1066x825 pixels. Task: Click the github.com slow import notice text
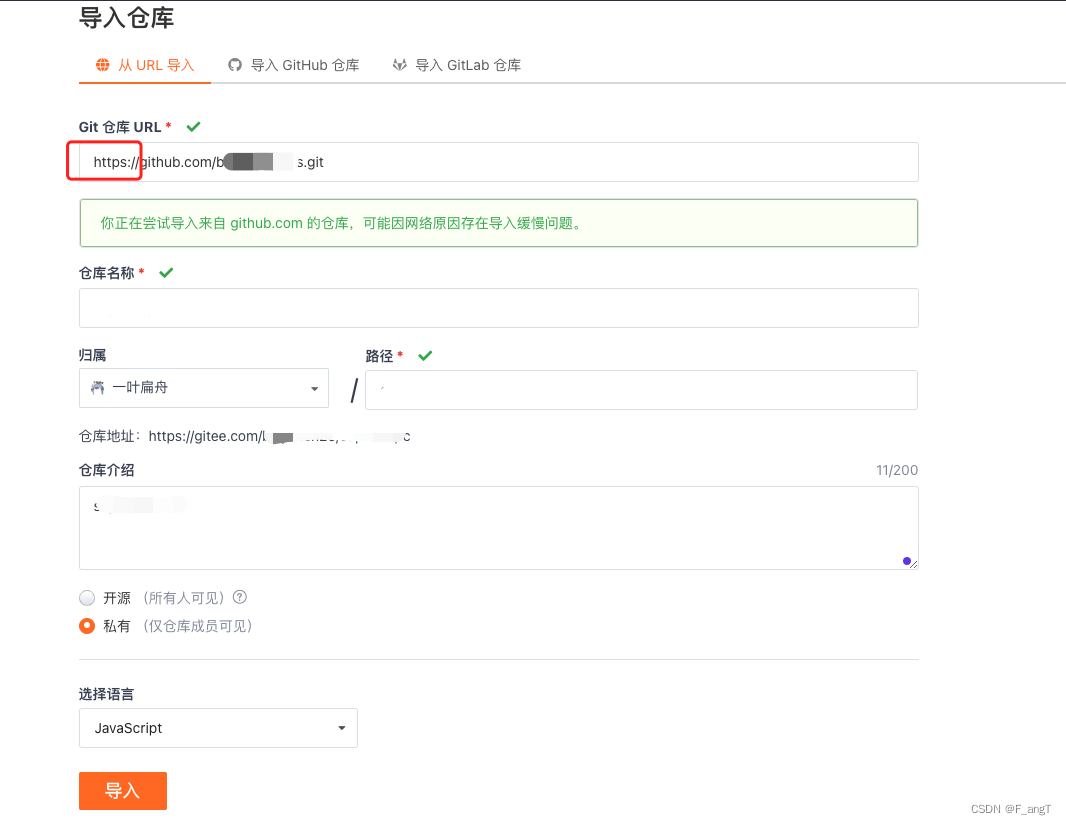(x=342, y=223)
